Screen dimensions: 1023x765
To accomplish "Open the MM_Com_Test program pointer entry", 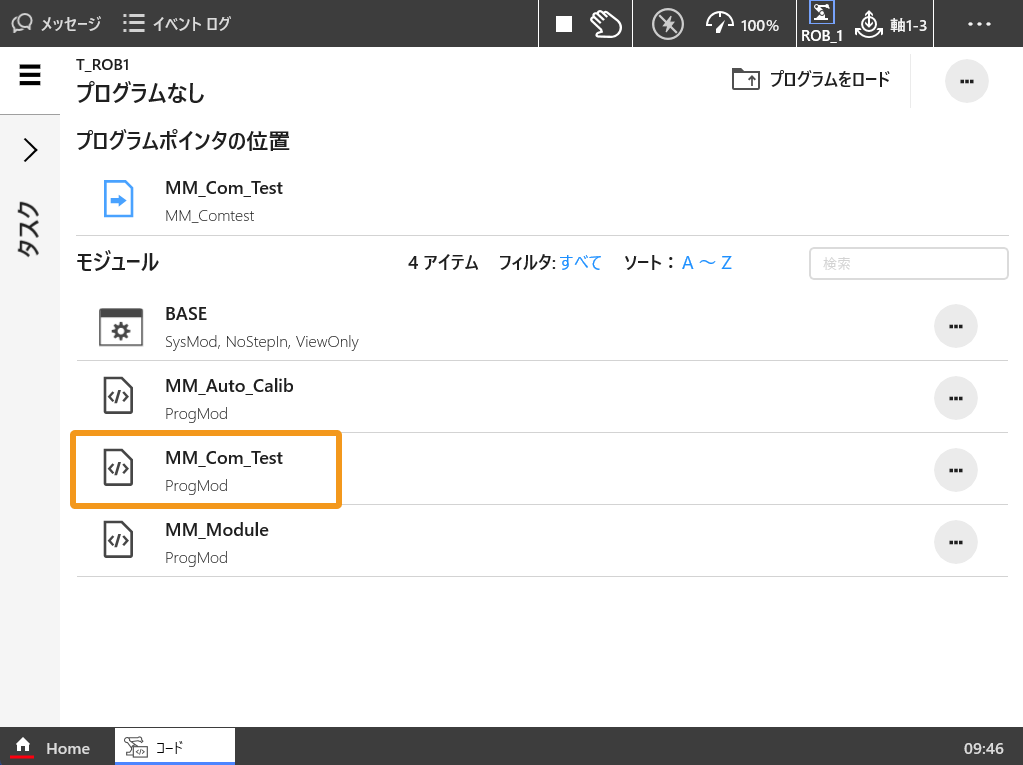I will coord(224,198).
